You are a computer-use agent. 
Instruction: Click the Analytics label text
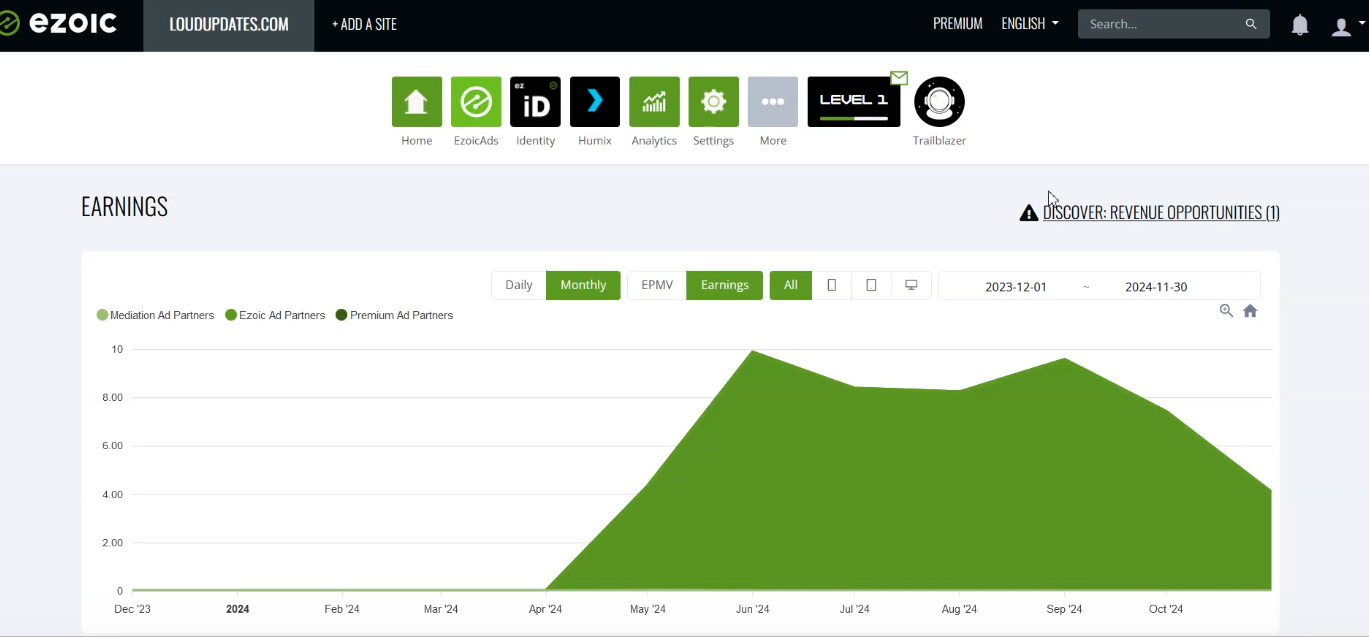(654, 141)
